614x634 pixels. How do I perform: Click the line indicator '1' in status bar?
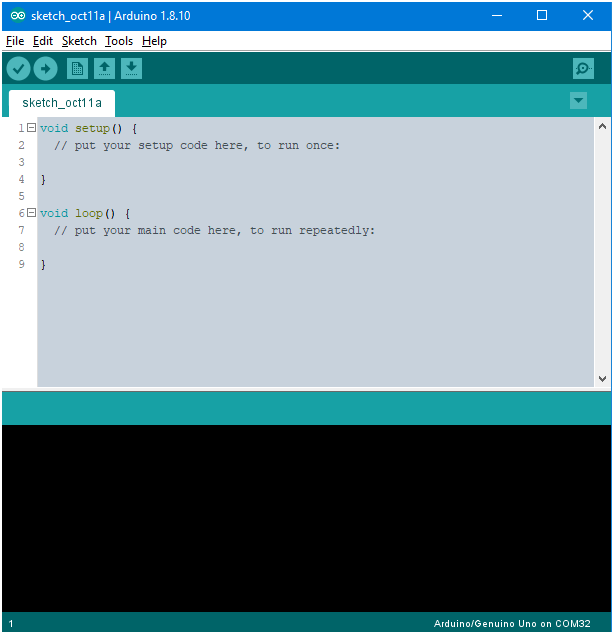pos(11,623)
